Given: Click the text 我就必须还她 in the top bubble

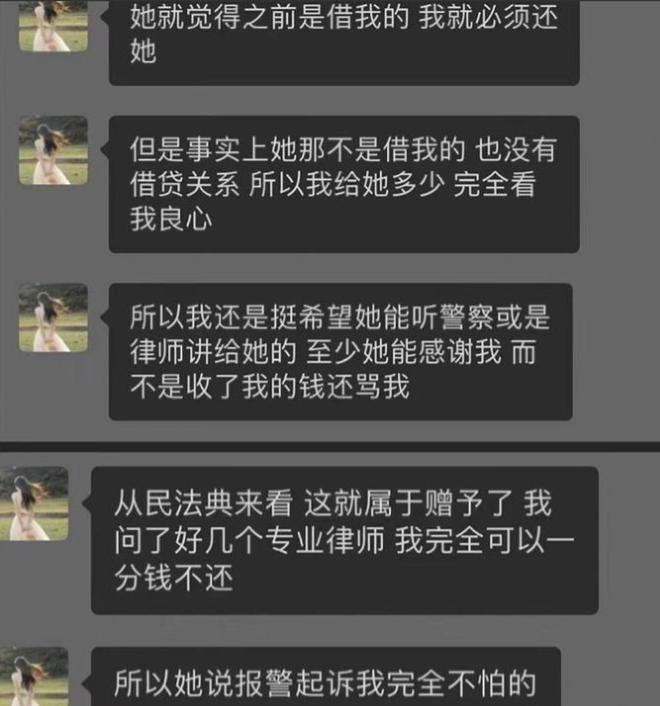Looking at the screenshot, I should pos(344,34).
